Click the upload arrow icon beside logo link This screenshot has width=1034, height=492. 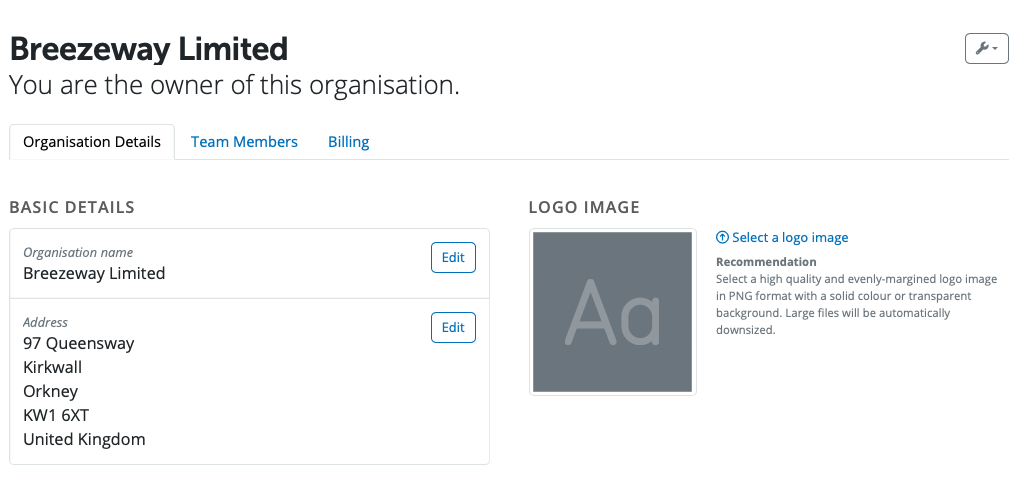tap(722, 238)
